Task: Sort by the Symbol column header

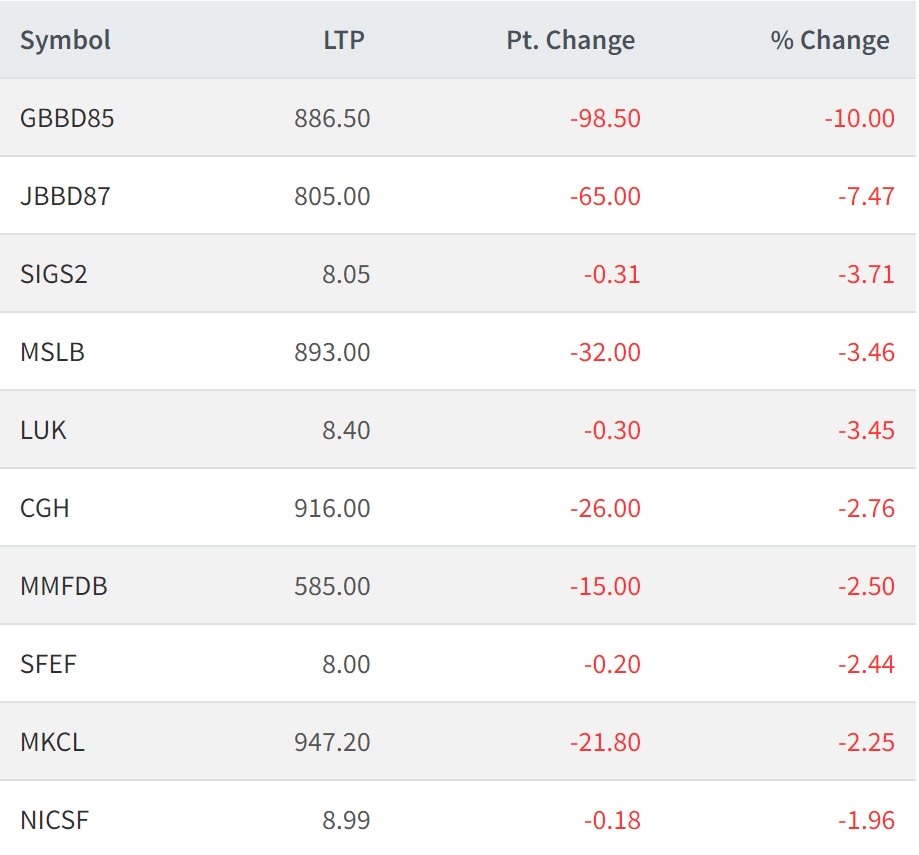Action: (65, 41)
